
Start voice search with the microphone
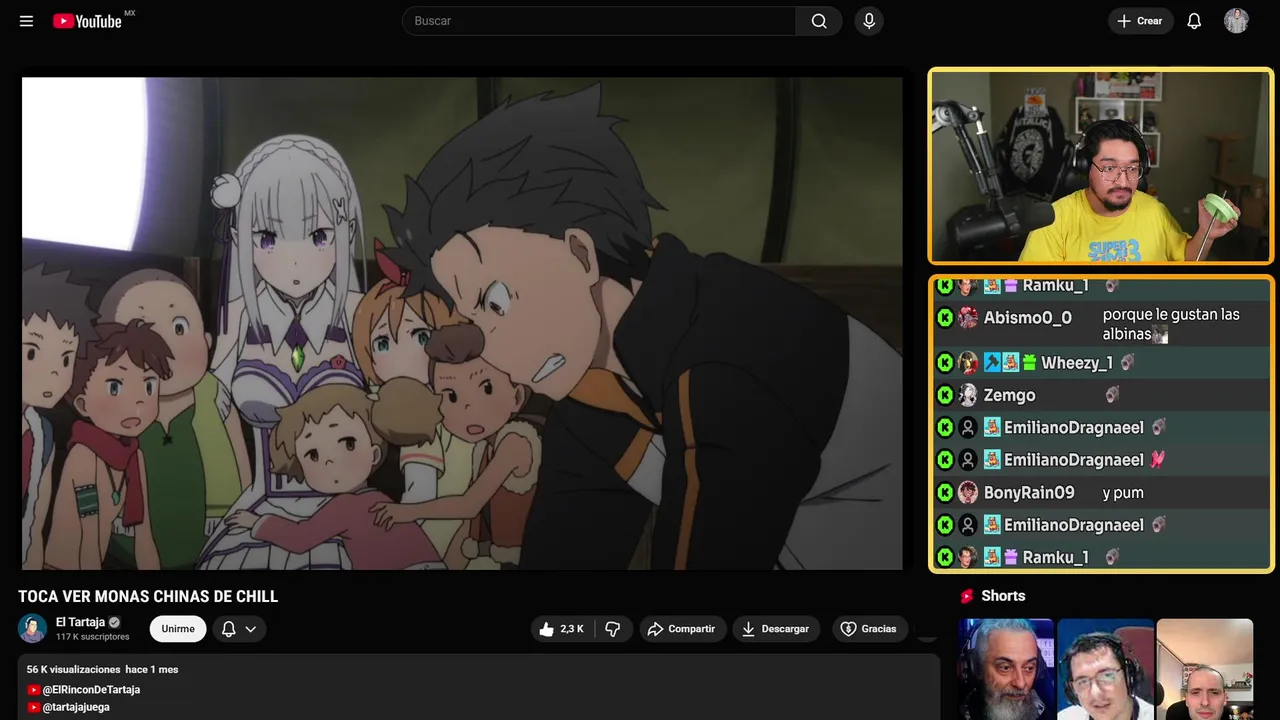tap(869, 21)
